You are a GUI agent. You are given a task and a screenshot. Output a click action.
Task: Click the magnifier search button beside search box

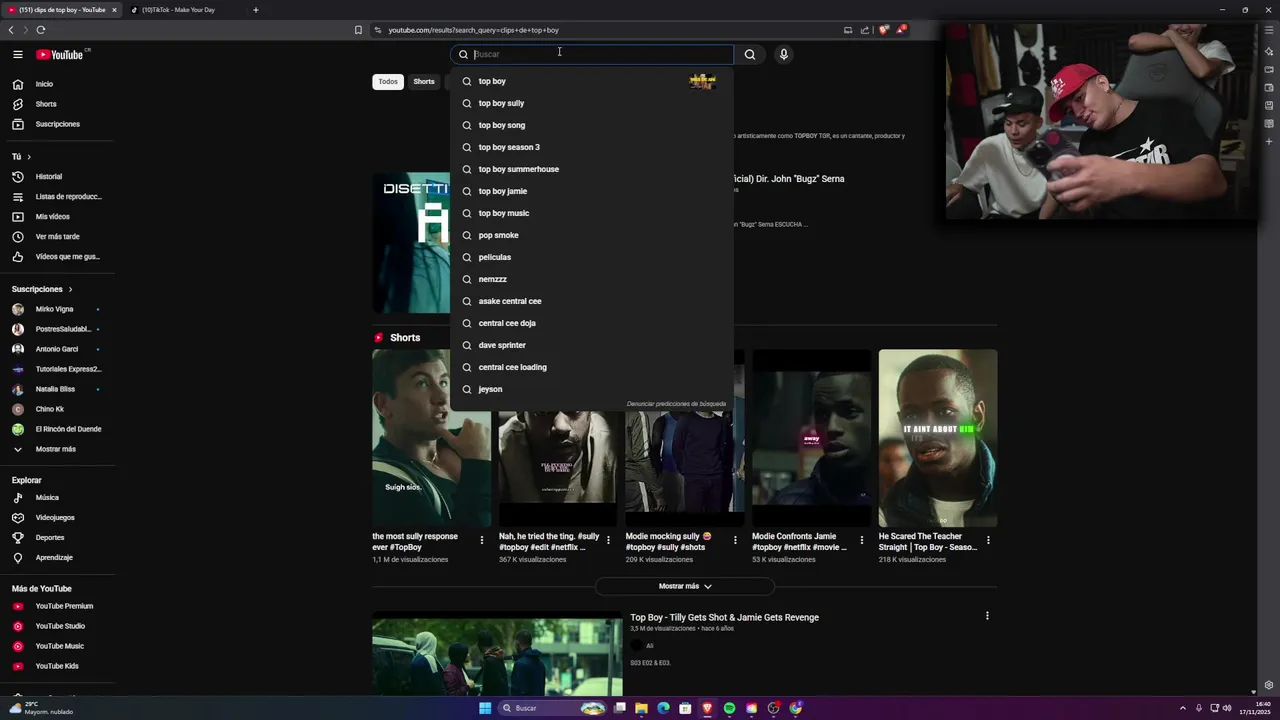point(750,54)
